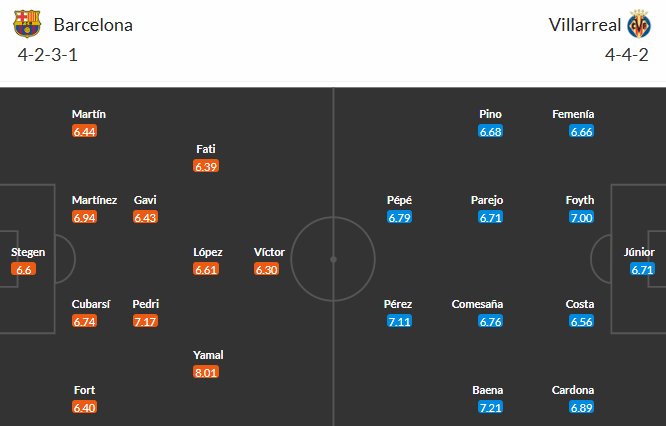Select player Pedri on the pitch
Viewport: 666px width, 426px height.
pos(146,304)
